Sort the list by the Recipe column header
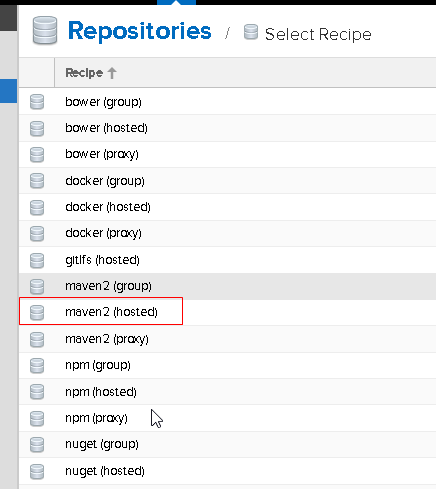This screenshot has height=489, width=436. [x=84, y=73]
